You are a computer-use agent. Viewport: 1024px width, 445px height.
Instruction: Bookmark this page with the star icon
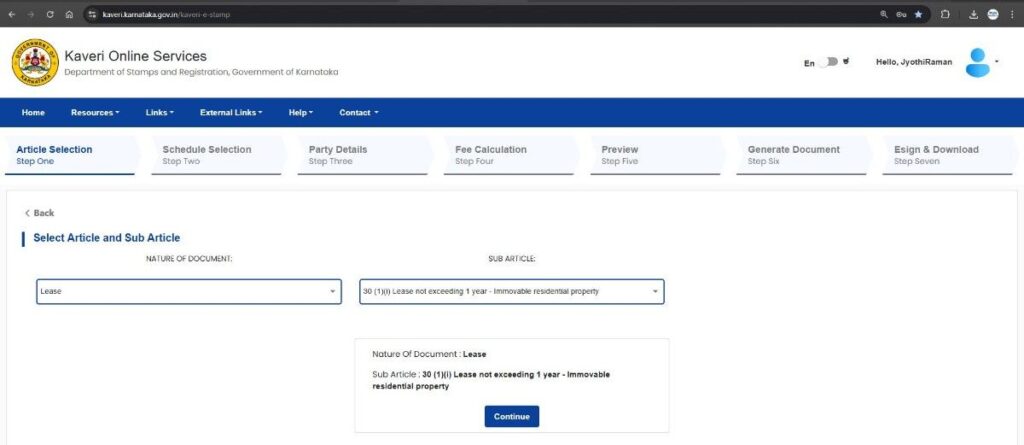tap(918, 14)
